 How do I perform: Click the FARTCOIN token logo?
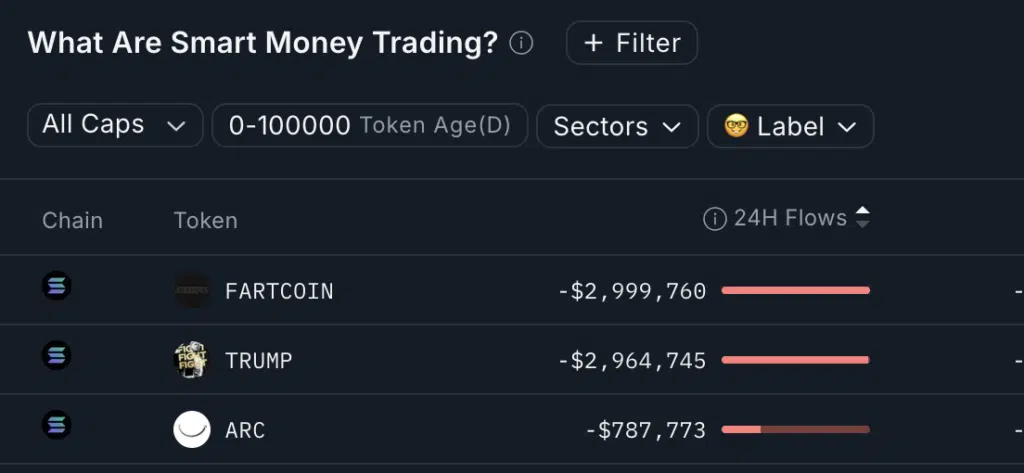(191, 291)
